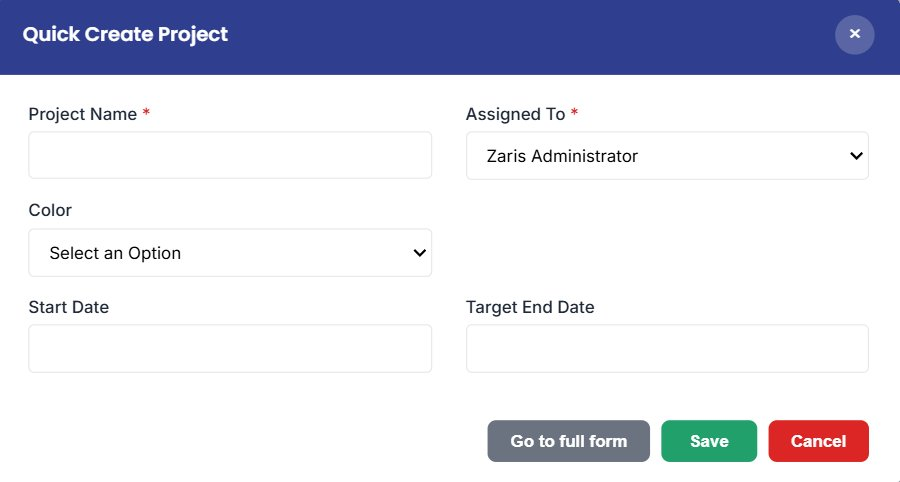900x482 pixels.
Task: Click the Target End Date label
Action: pyautogui.click(x=530, y=307)
